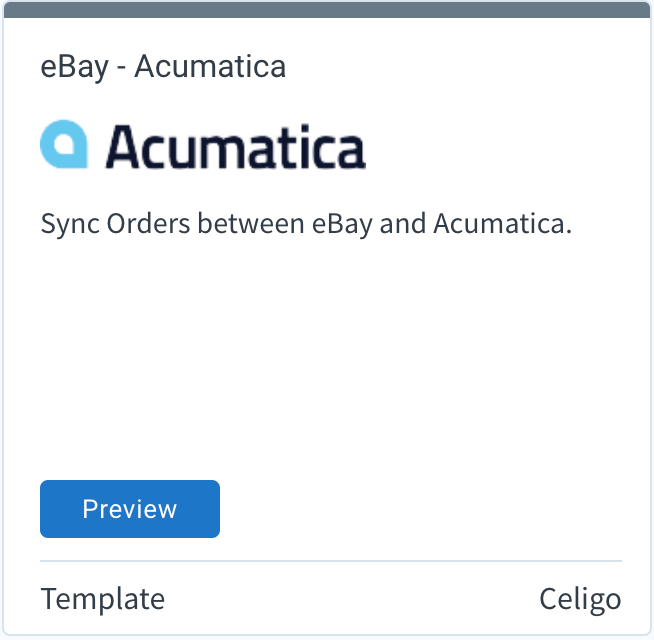Click the gray header bar of the card
The height and width of the screenshot is (640, 654).
[327, 10]
